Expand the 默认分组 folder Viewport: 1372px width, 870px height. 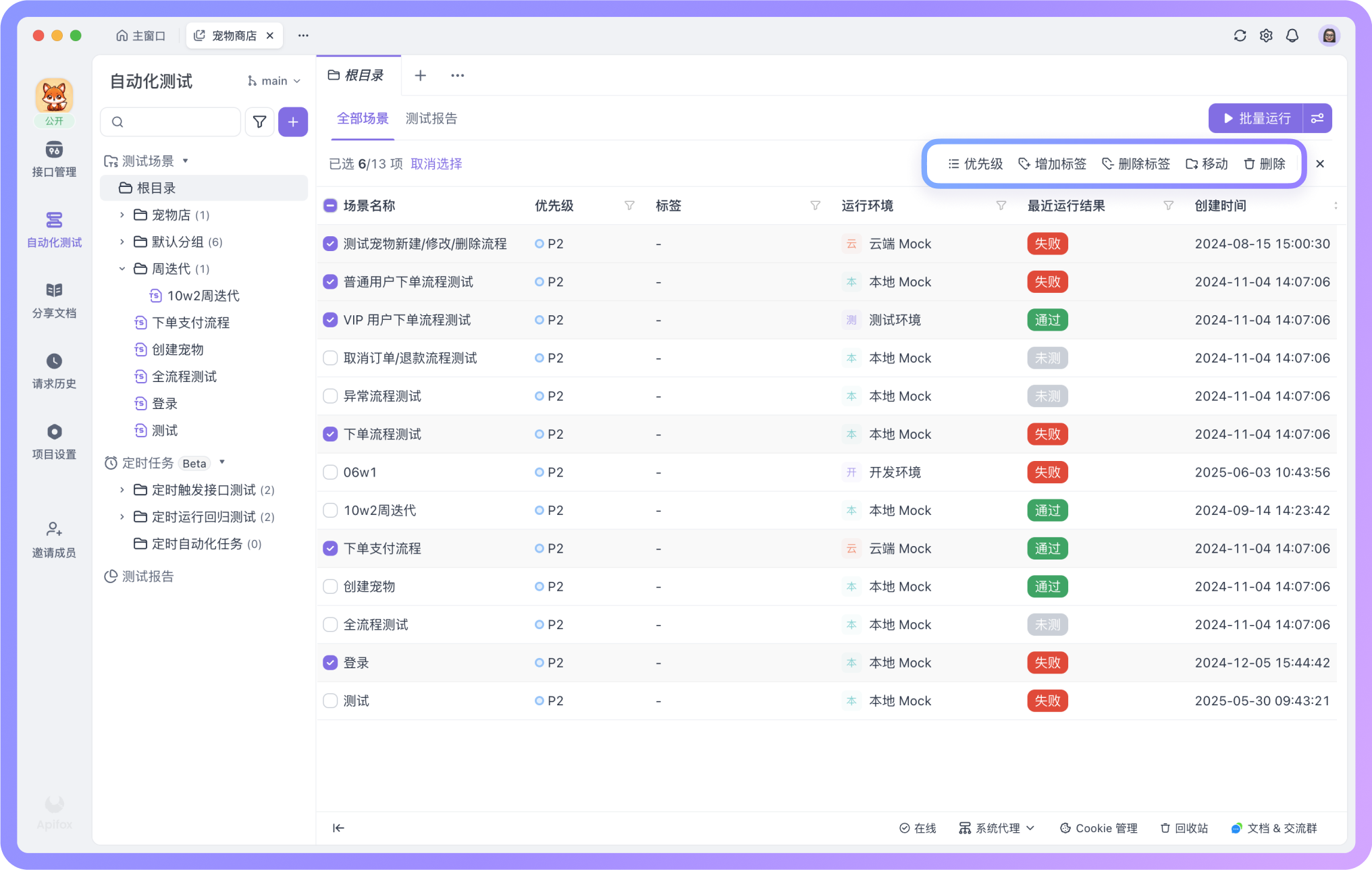coord(122,242)
